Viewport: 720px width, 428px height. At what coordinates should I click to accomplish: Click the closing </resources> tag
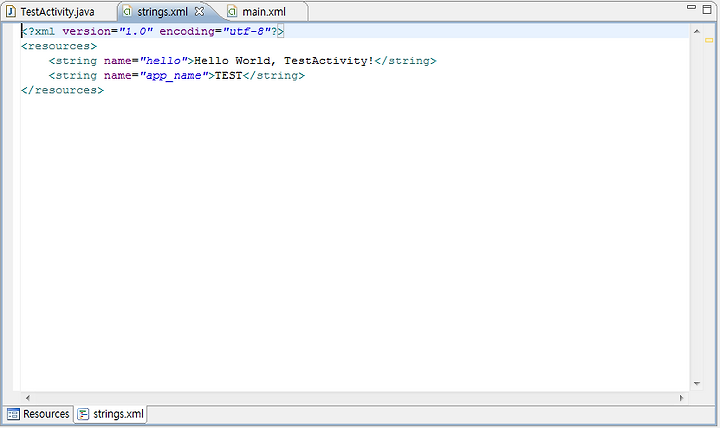(62, 90)
